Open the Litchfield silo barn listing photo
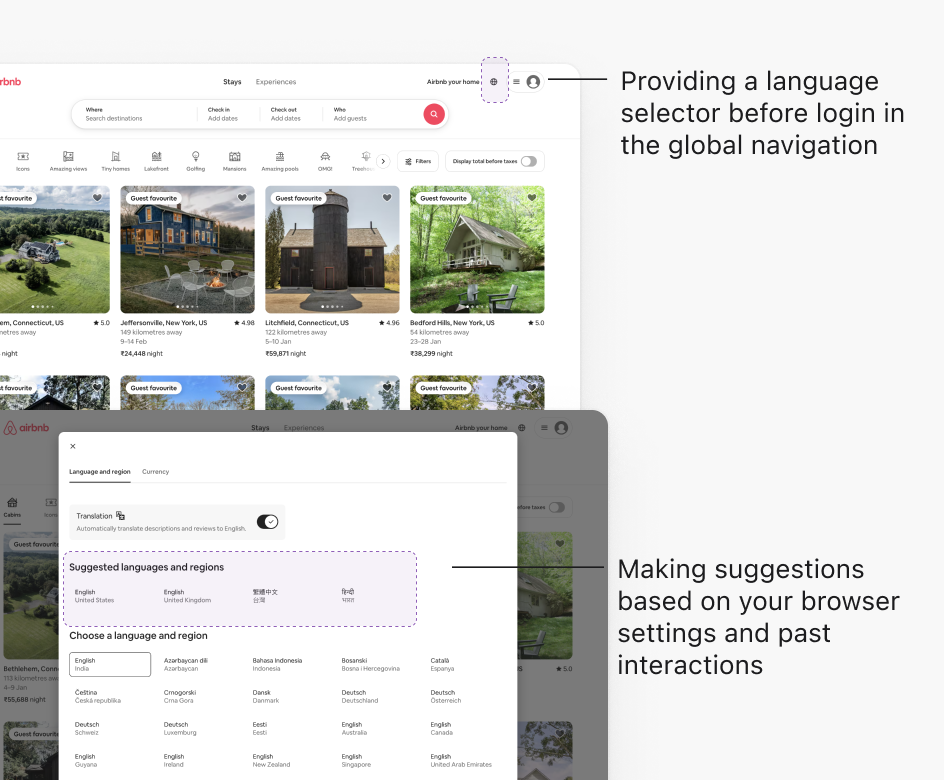944x780 pixels. [332, 249]
